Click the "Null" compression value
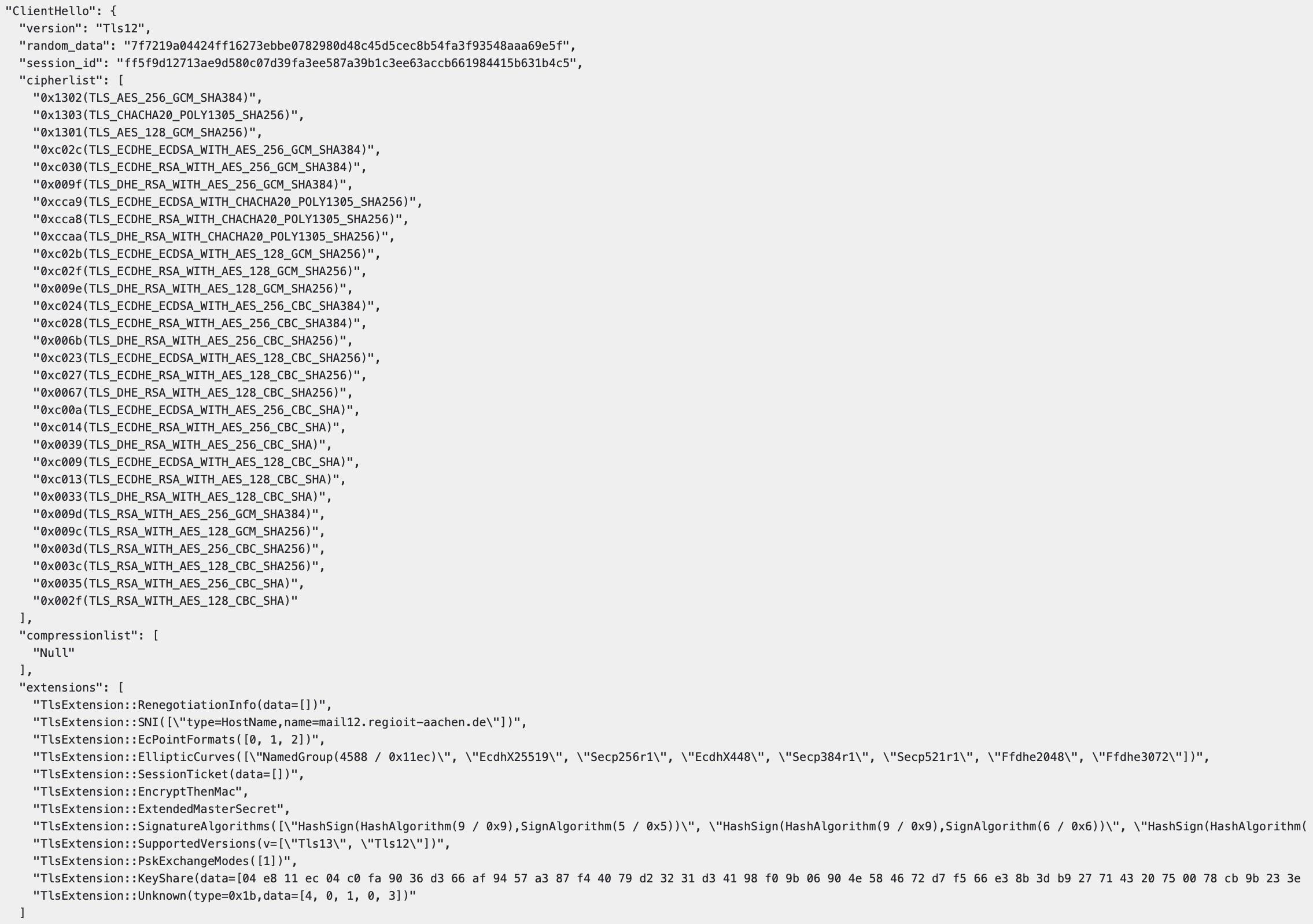This screenshot has height=924, width=1313. click(x=54, y=653)
